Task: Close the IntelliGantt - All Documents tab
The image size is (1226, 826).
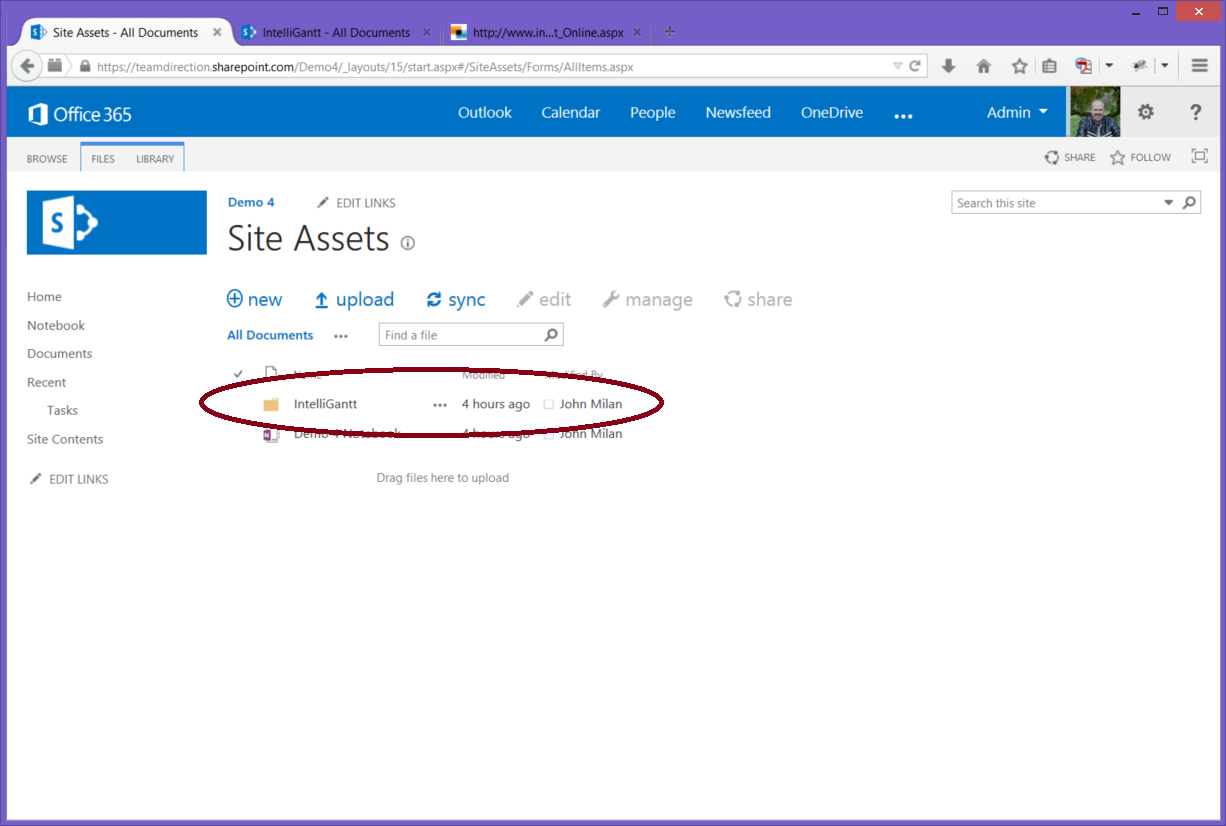Action: pyautogui.click(x=427, y=32)
